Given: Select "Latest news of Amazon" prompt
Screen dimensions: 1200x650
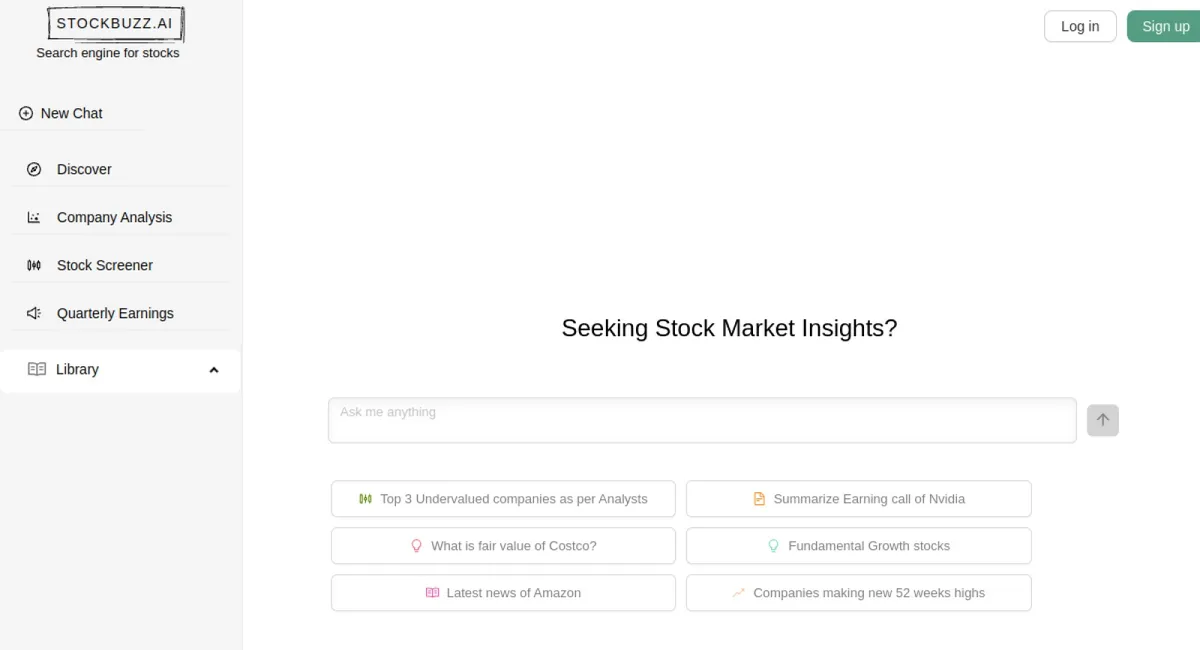Looking at the screenshot, I should tap(503, 593).
